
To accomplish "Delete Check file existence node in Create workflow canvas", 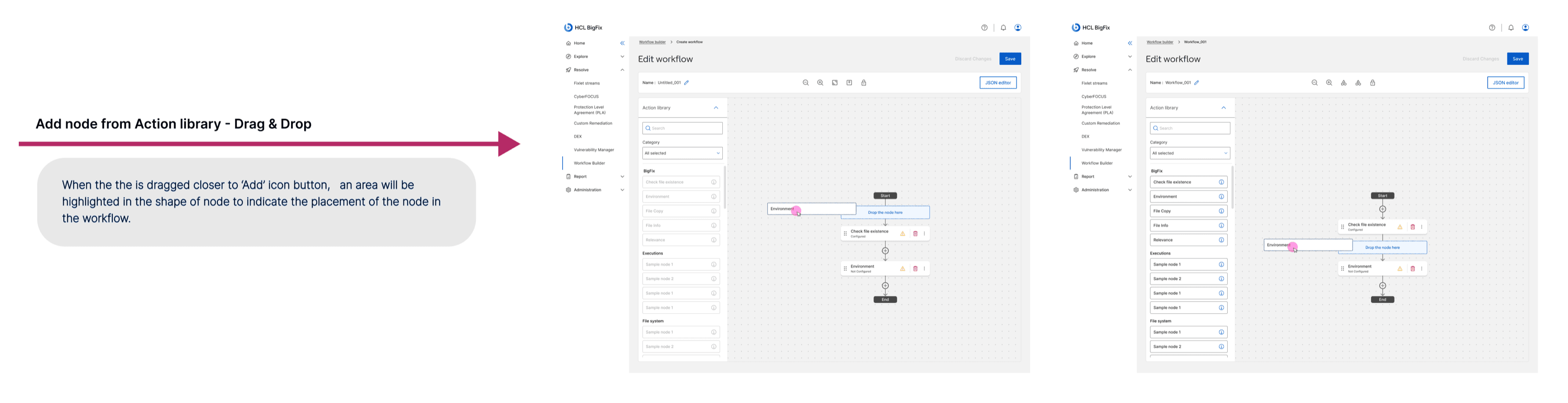I will (915, 233).
